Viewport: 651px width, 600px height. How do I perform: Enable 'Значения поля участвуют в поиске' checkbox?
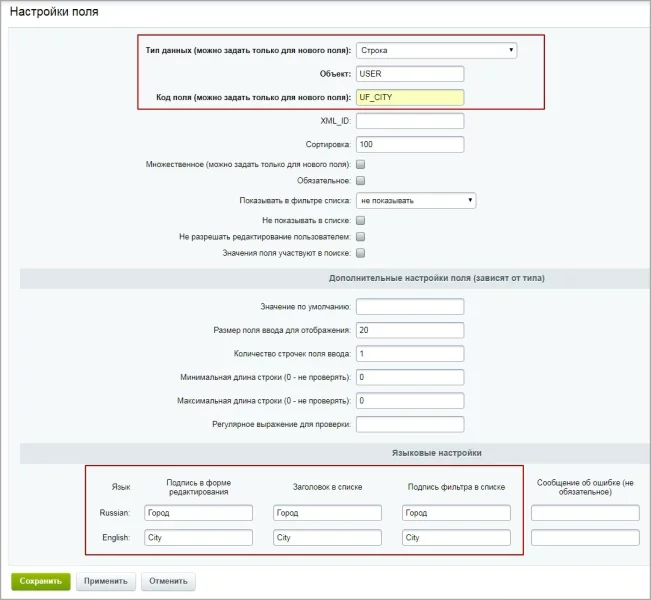[x=361, y=254]
